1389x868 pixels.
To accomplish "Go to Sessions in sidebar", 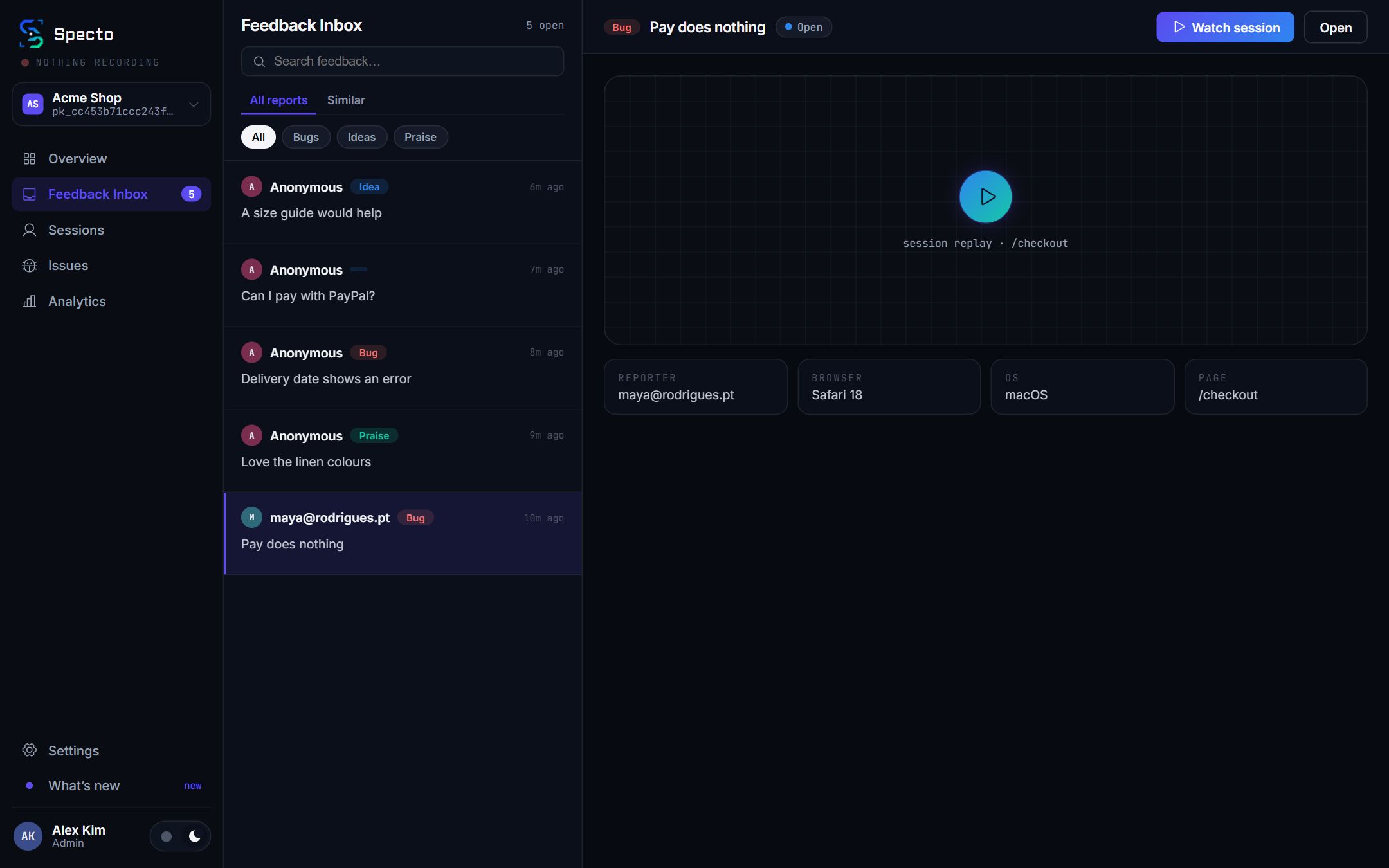I will click(x=111, y=230).
